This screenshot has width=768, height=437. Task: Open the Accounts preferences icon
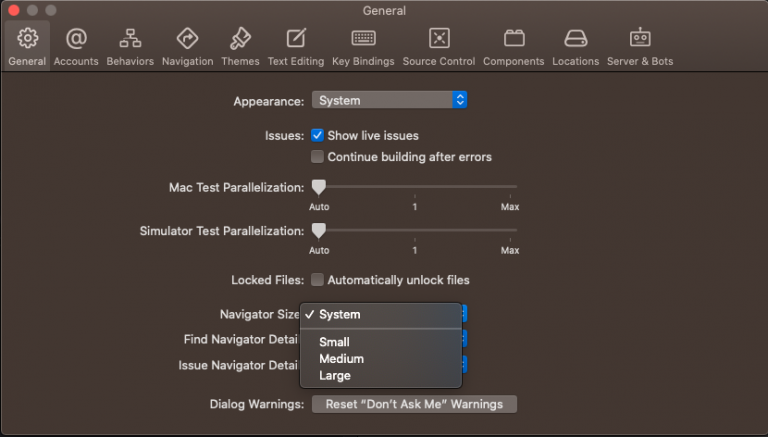point(76,39)
